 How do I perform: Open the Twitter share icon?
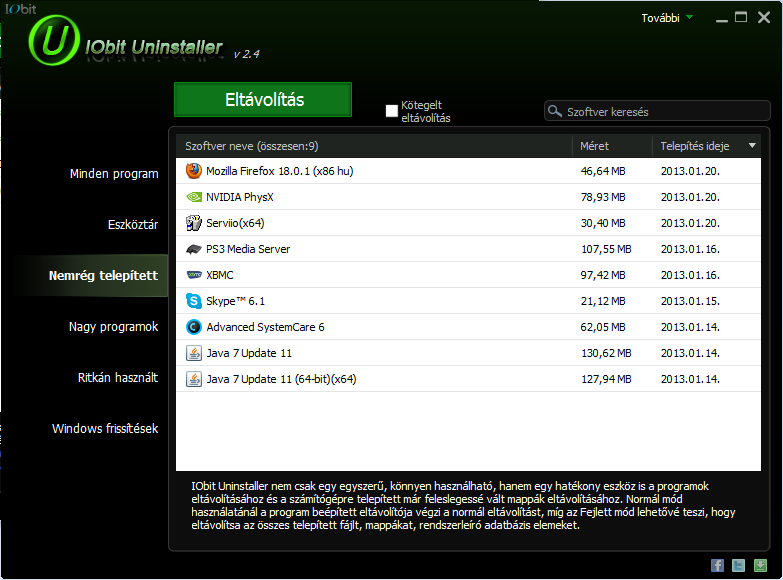(739, 565)
